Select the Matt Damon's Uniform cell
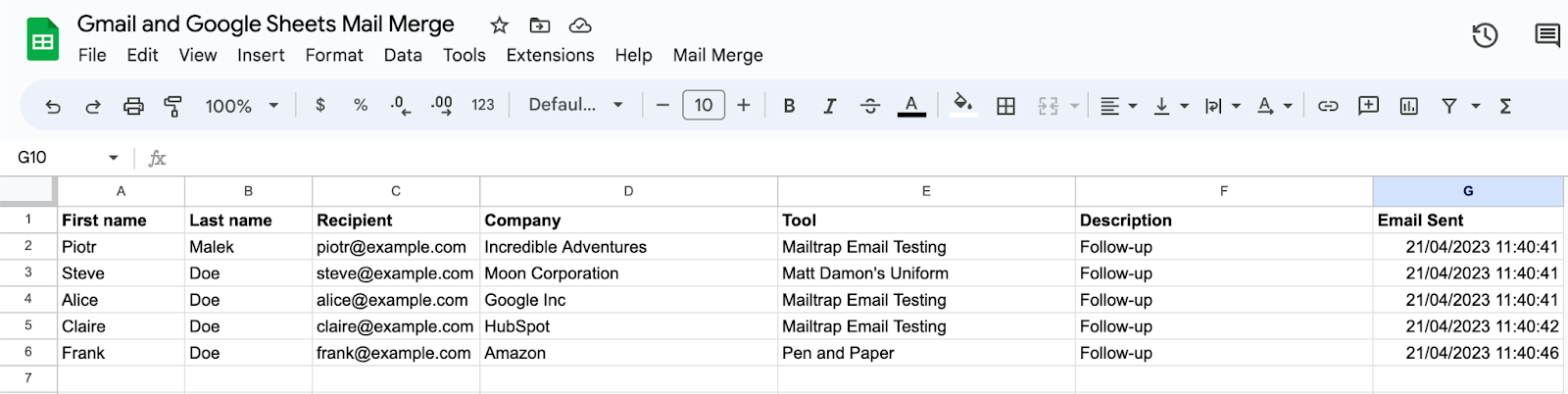This screenshot has height=394, width=1568. pos(926,273)
